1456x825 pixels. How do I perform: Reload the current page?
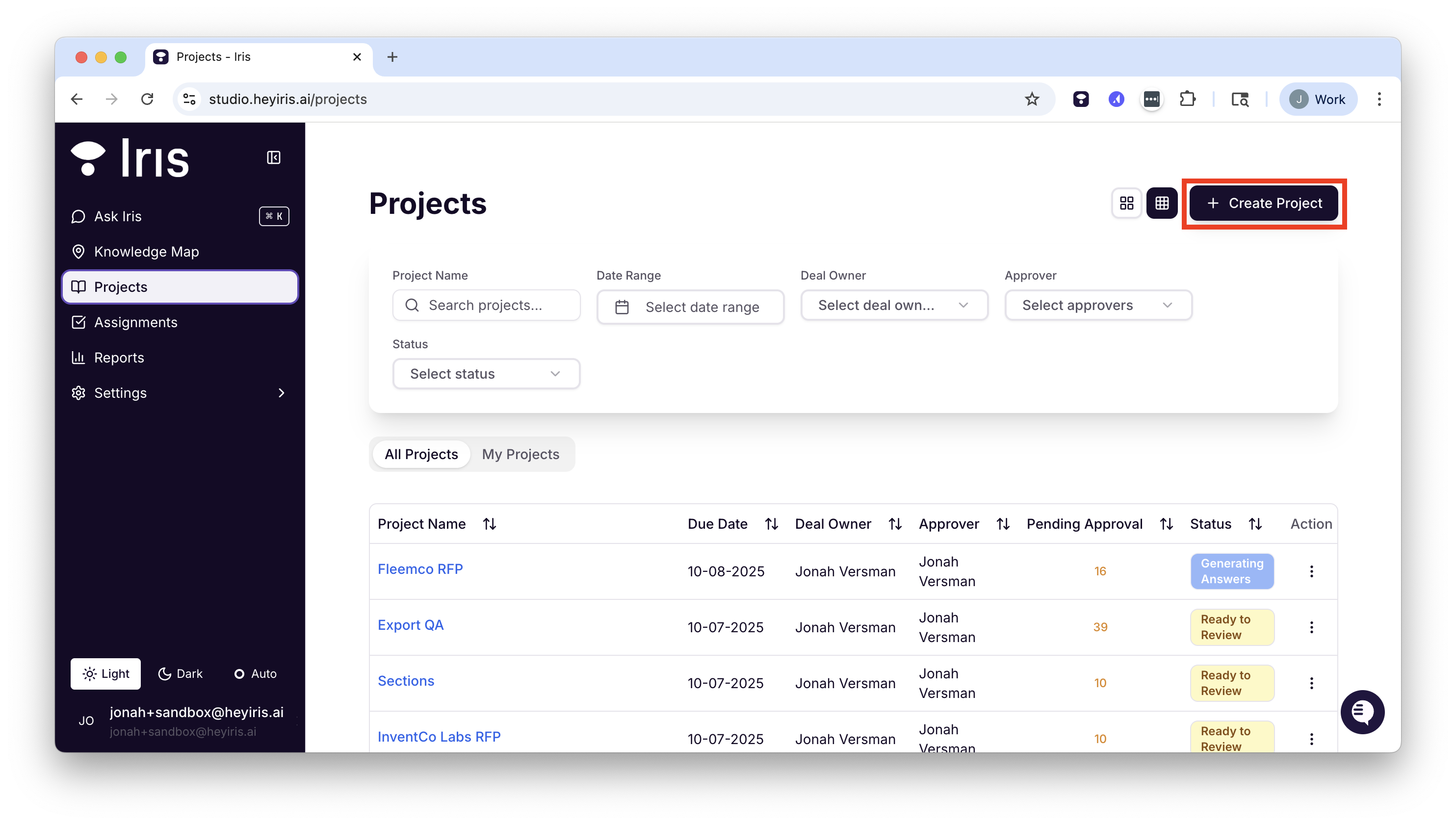[x=147, y=99]
